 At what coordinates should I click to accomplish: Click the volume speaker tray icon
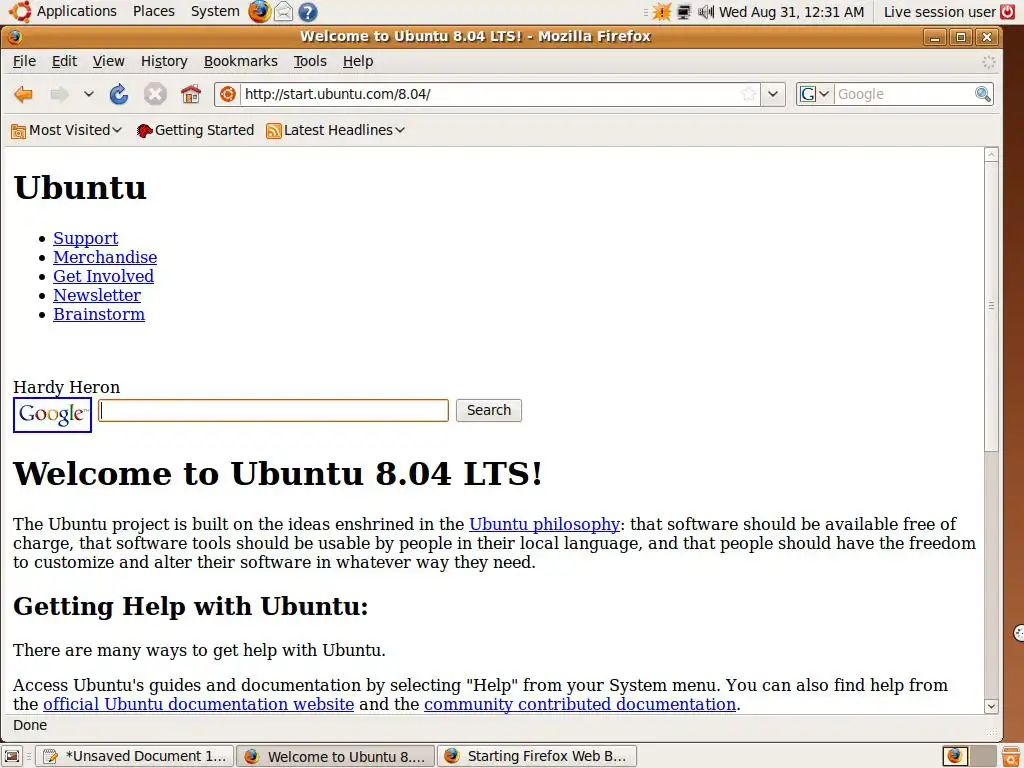pyautogui.click(x=706, y=12)
